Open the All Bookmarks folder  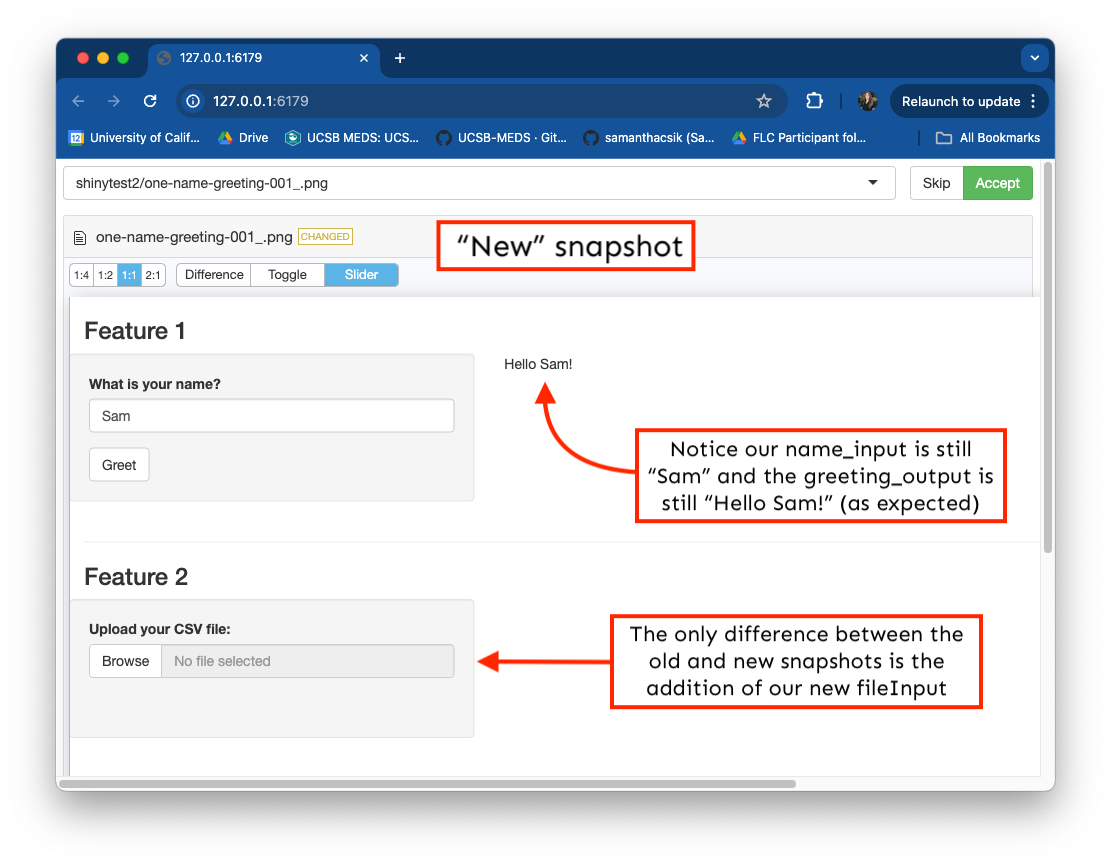point(988,138)
